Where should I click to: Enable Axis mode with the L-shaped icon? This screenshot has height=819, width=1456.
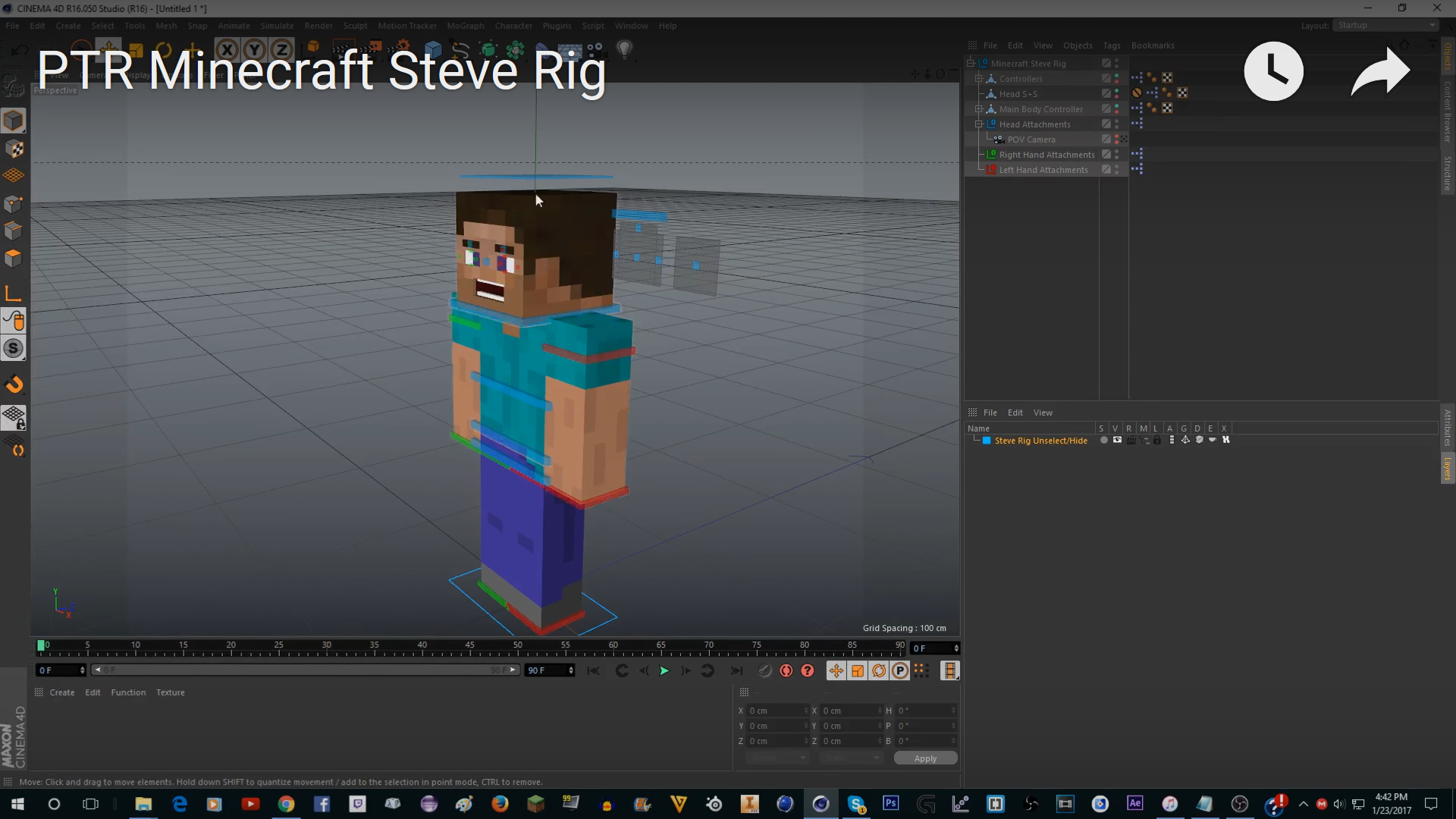(14, 294)
